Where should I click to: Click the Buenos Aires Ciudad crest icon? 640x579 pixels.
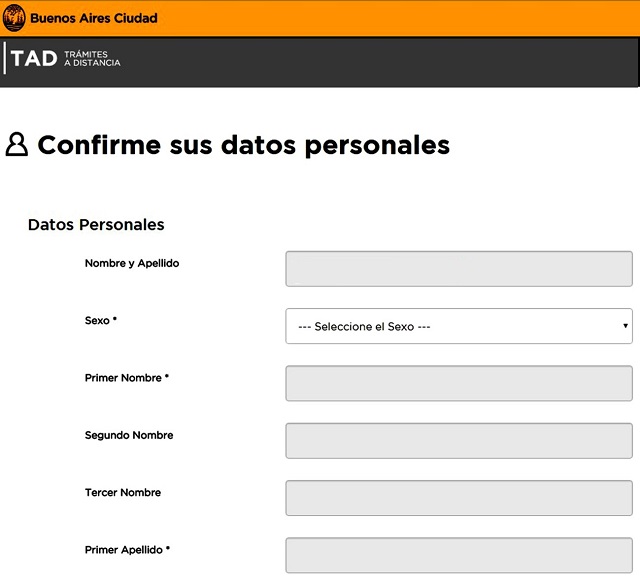click(x=15, y=18)
